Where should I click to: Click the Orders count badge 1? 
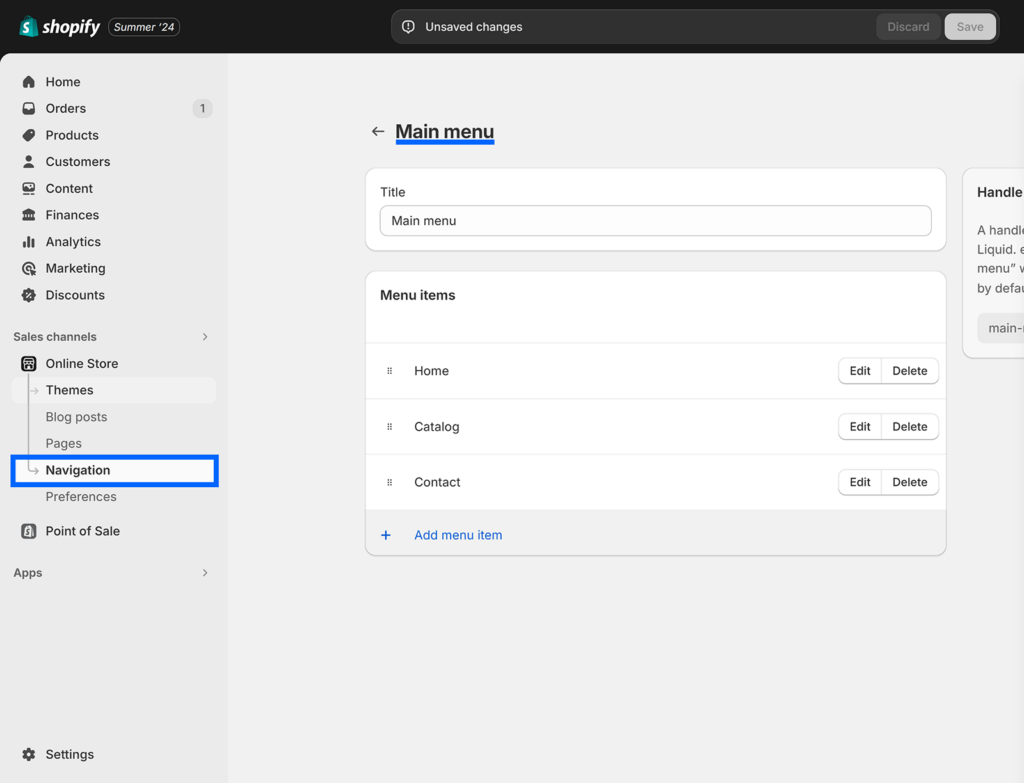pyautogui.click(x=202, y=108)
